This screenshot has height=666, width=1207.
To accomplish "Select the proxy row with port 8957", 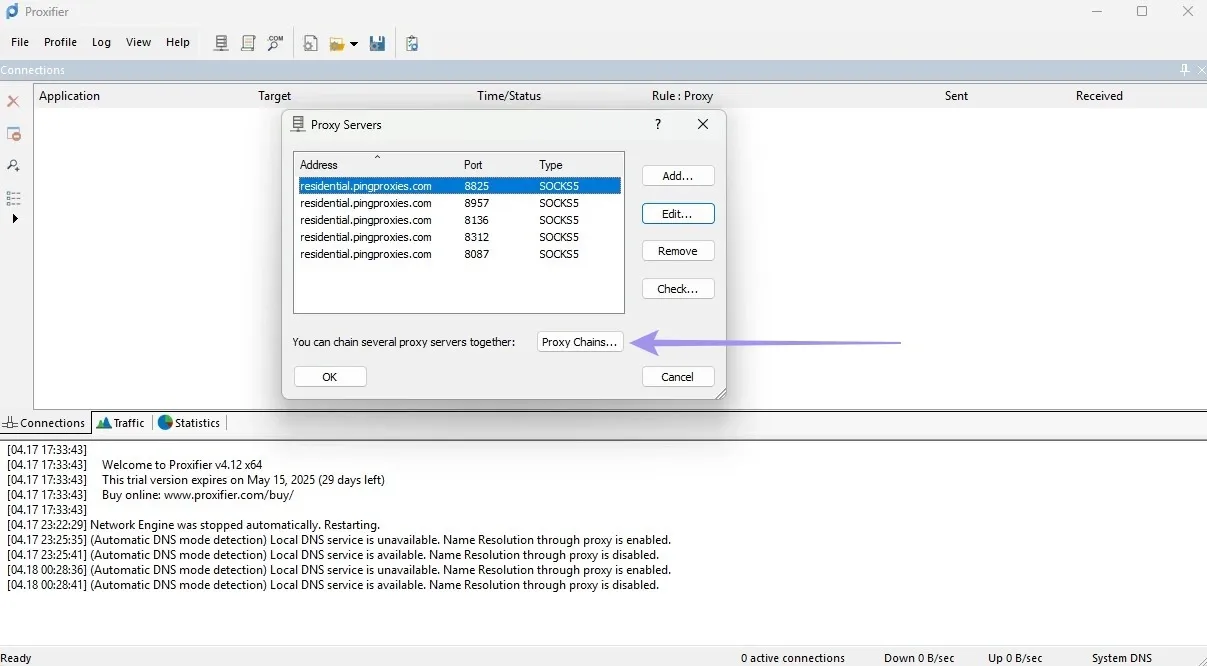I will (459, 203).
